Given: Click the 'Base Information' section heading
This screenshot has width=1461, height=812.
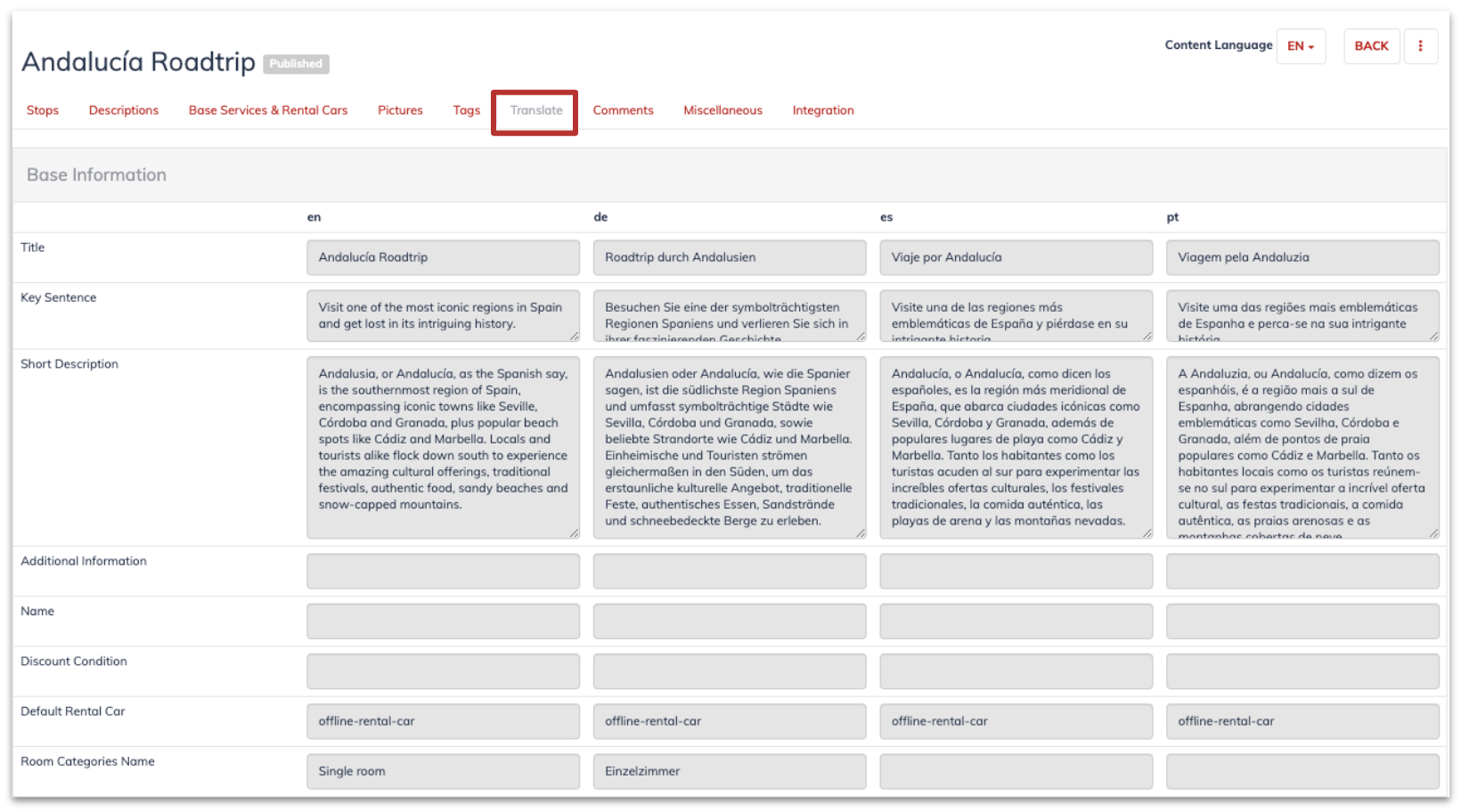Looking at the screenshot, I should tap(96, 175).
